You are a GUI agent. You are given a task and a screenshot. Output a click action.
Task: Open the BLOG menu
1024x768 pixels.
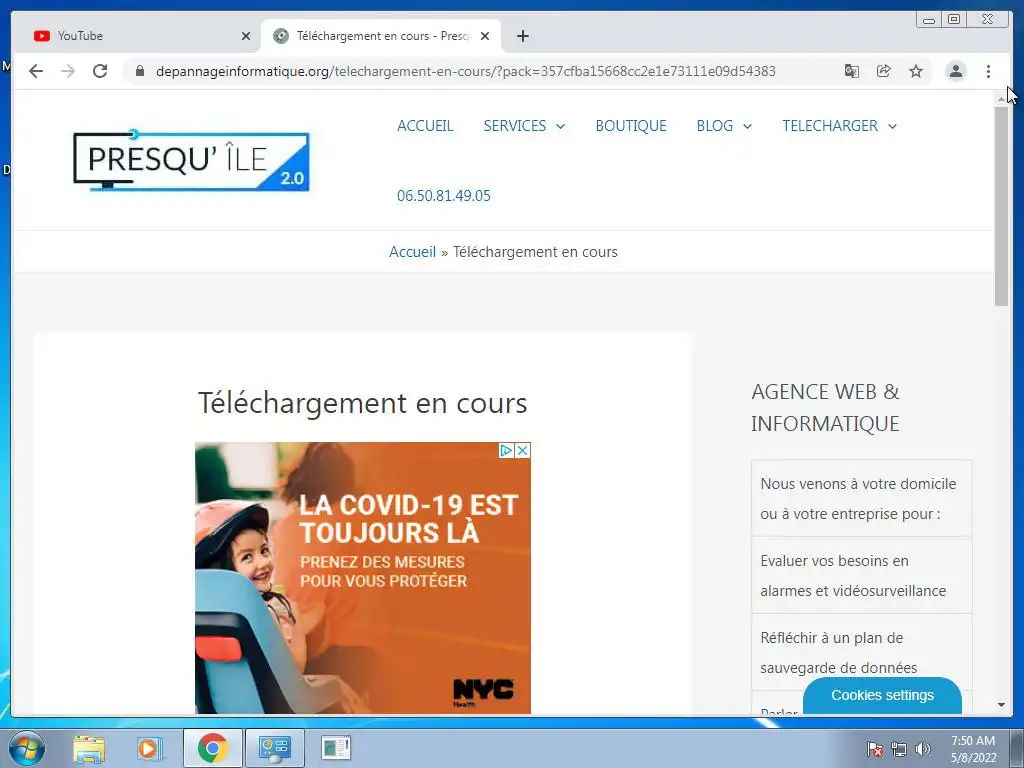[714, 125]
